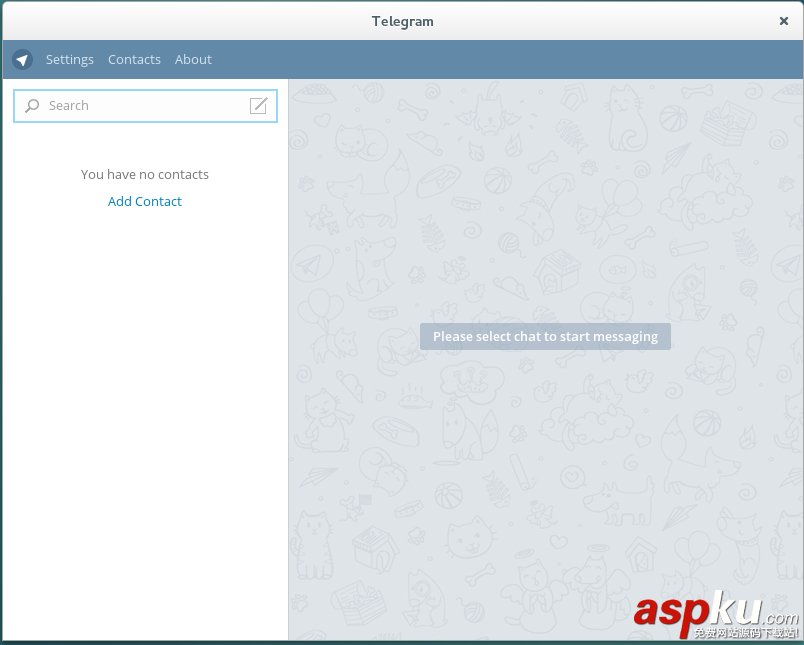The width and height of the screenshot is (804, 645).
Task: Open the About menu item
Action: [193, 59]
